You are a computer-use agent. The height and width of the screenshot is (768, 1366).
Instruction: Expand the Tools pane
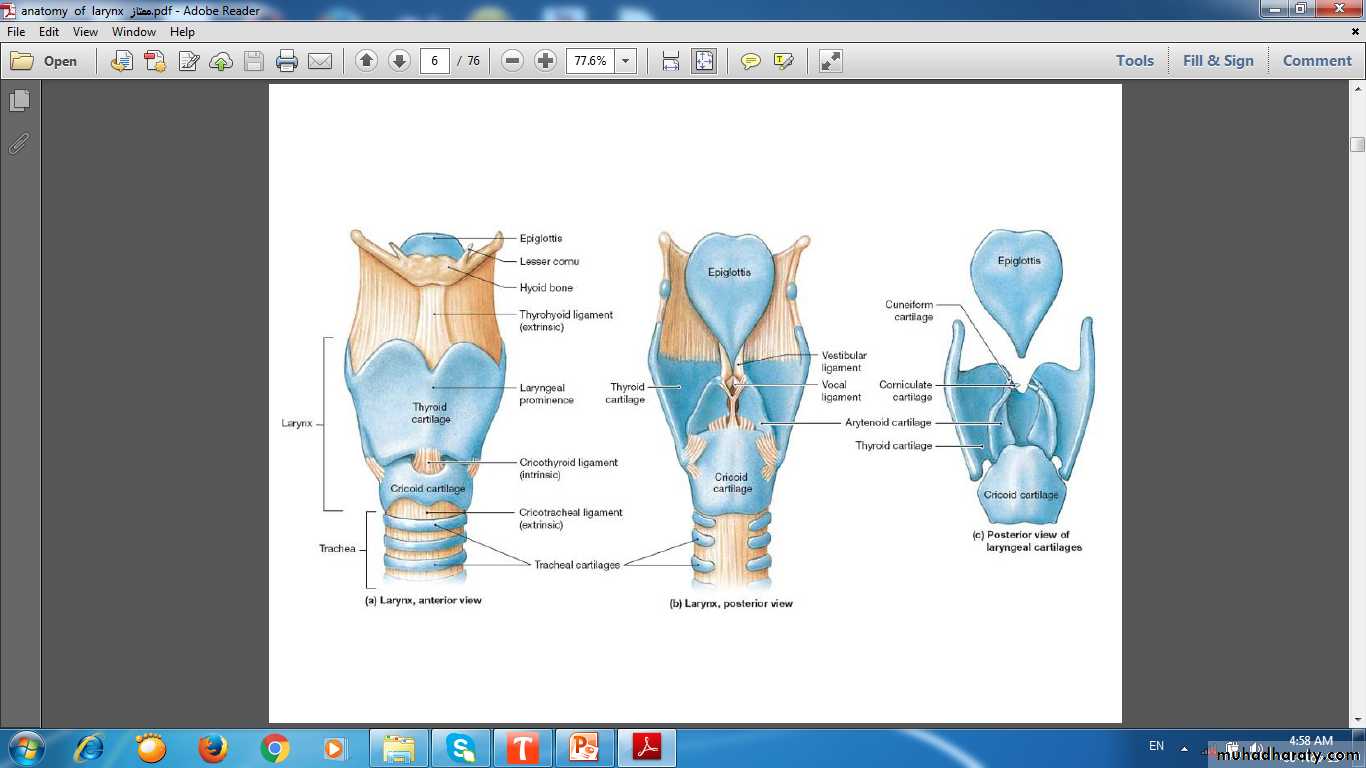pos(1134,61)
